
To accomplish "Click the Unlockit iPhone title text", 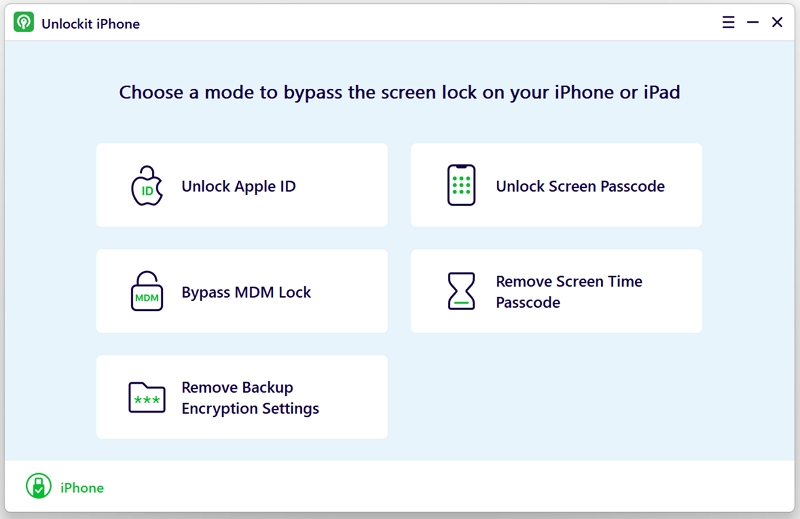I will click(90, 23).
